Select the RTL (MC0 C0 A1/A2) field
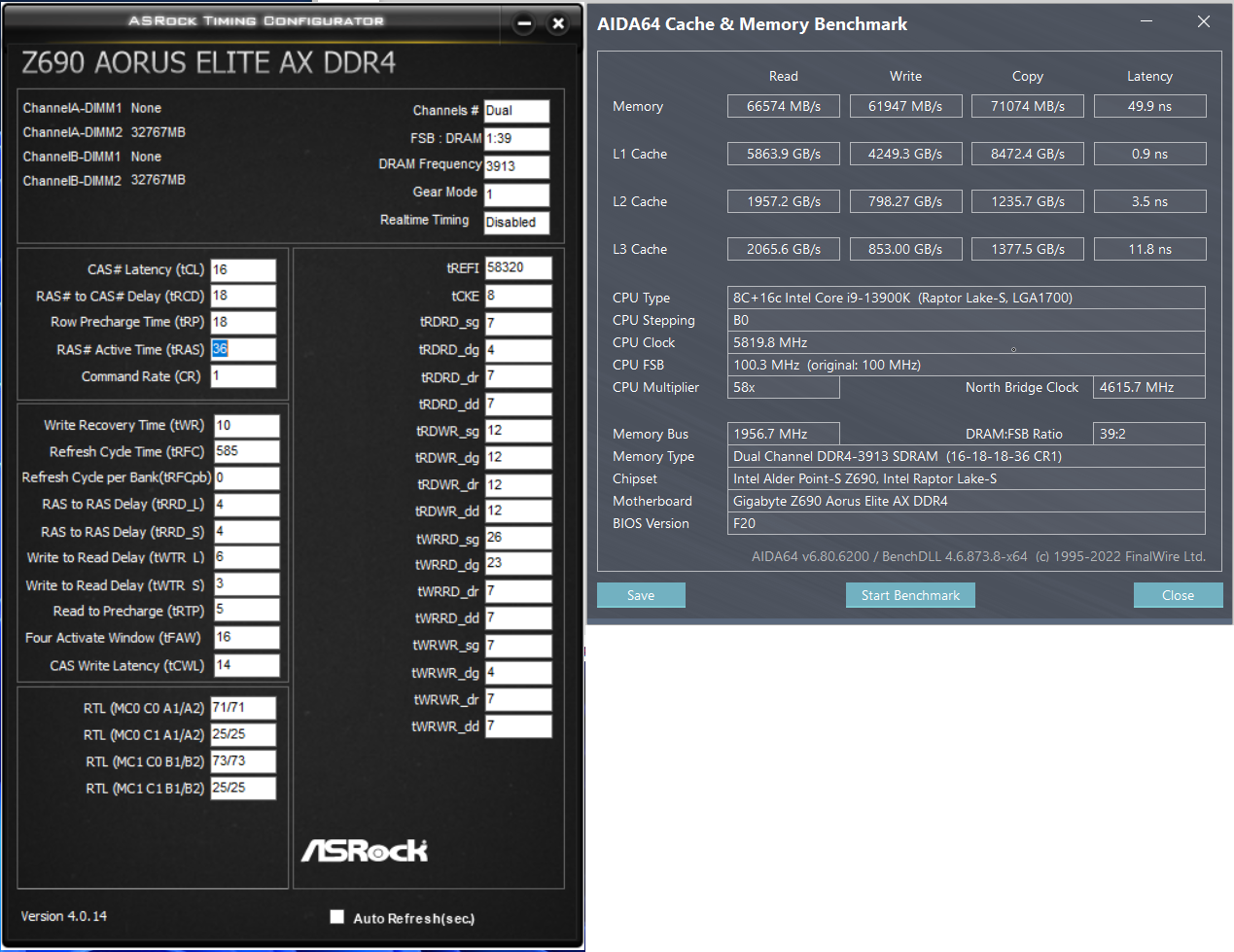Viewport: 1234px width, 952px height. point(243,708)
